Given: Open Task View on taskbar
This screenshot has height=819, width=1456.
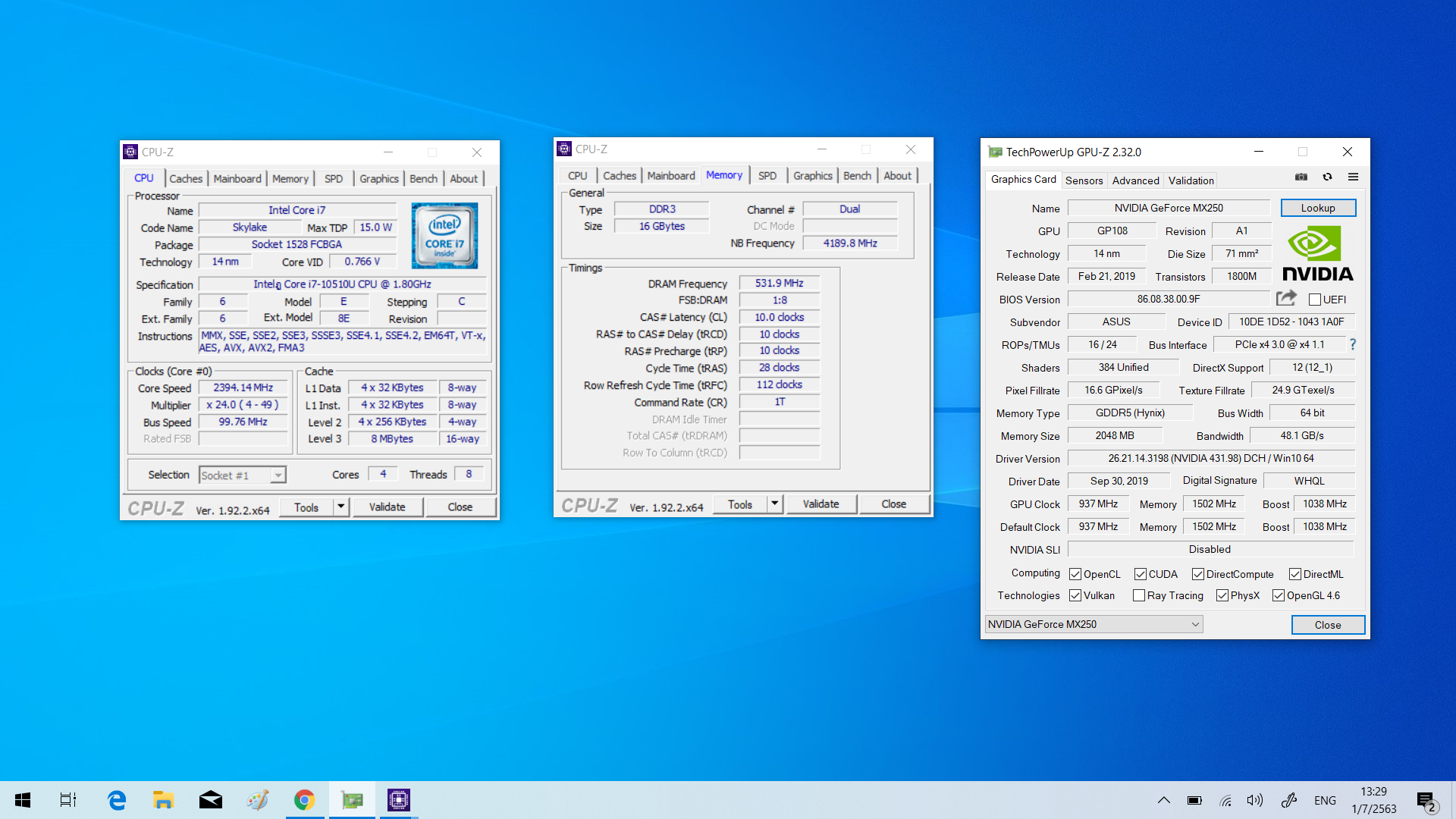Looking at the screenshot, I should tap(68, 800).
